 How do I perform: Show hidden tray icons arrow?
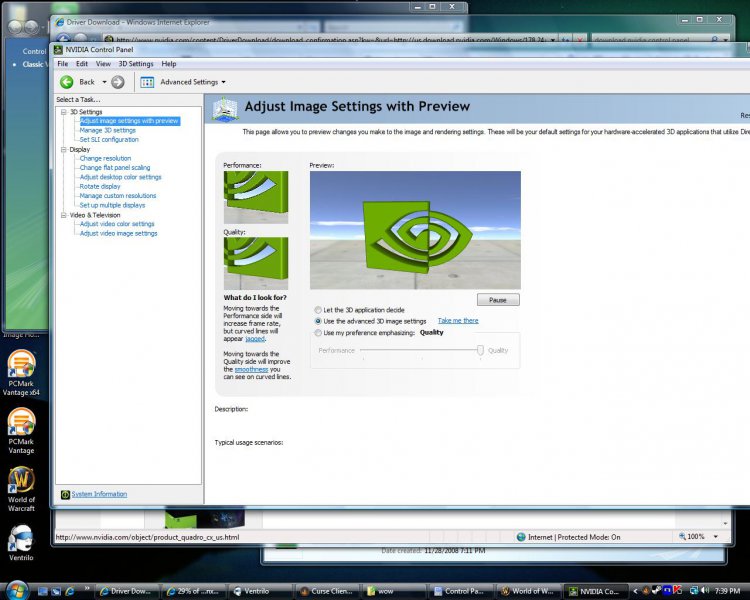(x=635, y=591)
